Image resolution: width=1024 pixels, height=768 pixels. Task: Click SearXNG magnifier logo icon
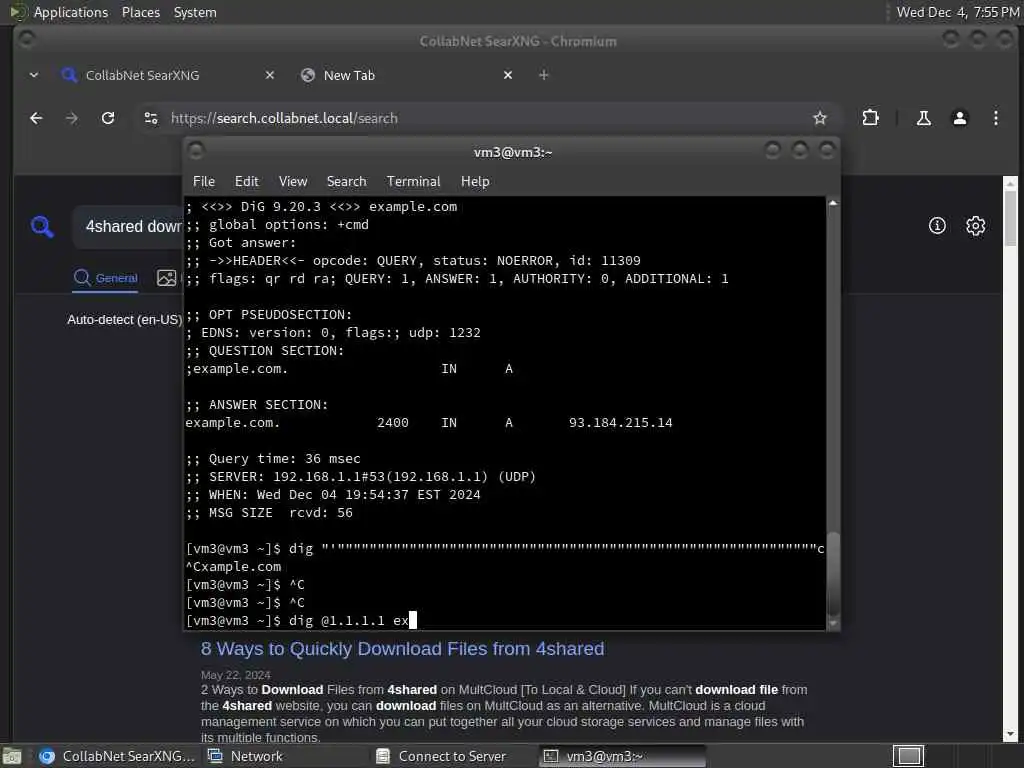point(42,227)
